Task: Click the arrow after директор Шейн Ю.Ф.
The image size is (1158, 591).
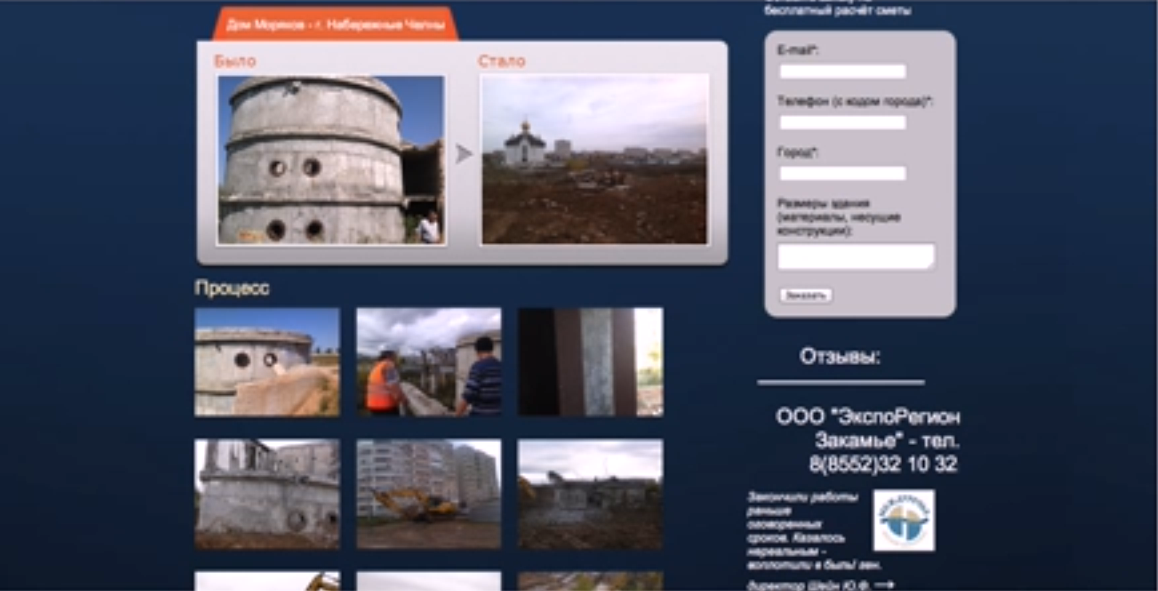Action: [x=885, y=585]
